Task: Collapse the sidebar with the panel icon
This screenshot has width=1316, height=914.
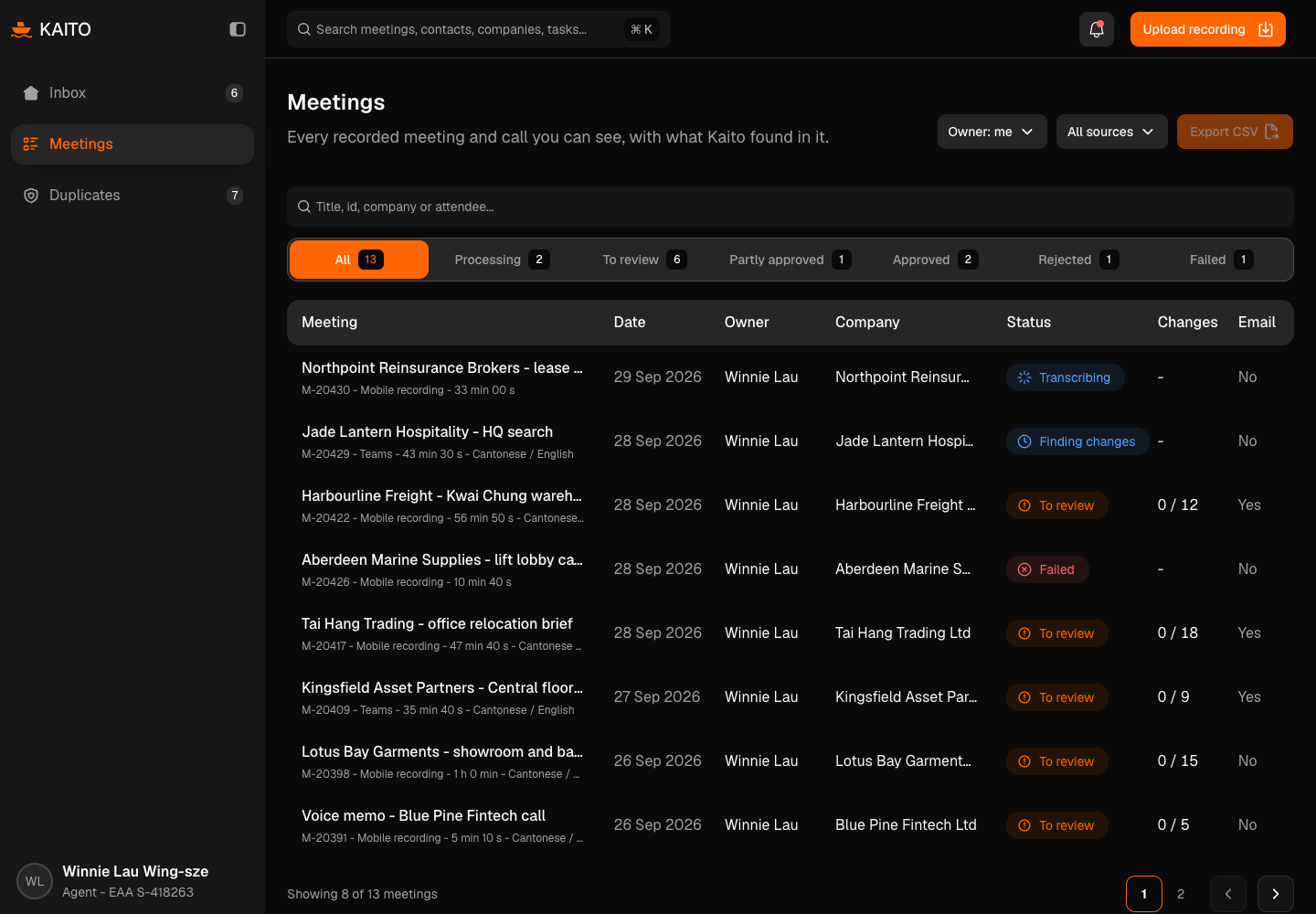Action: [x=238, y=29]
